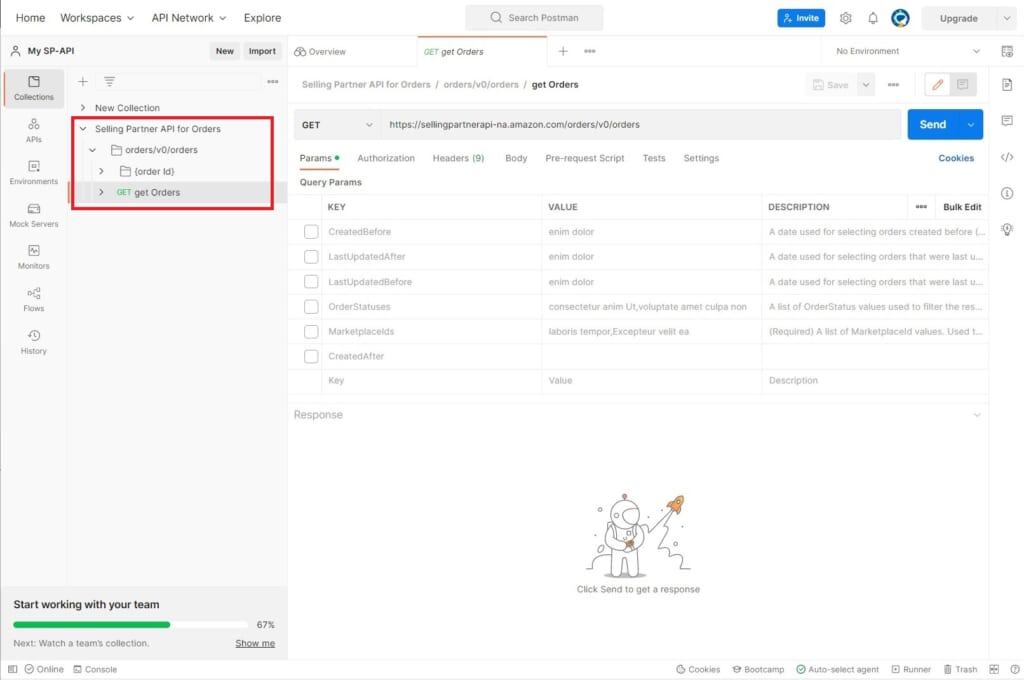Open the Send button dropdown arrow

tap(970, 125)
